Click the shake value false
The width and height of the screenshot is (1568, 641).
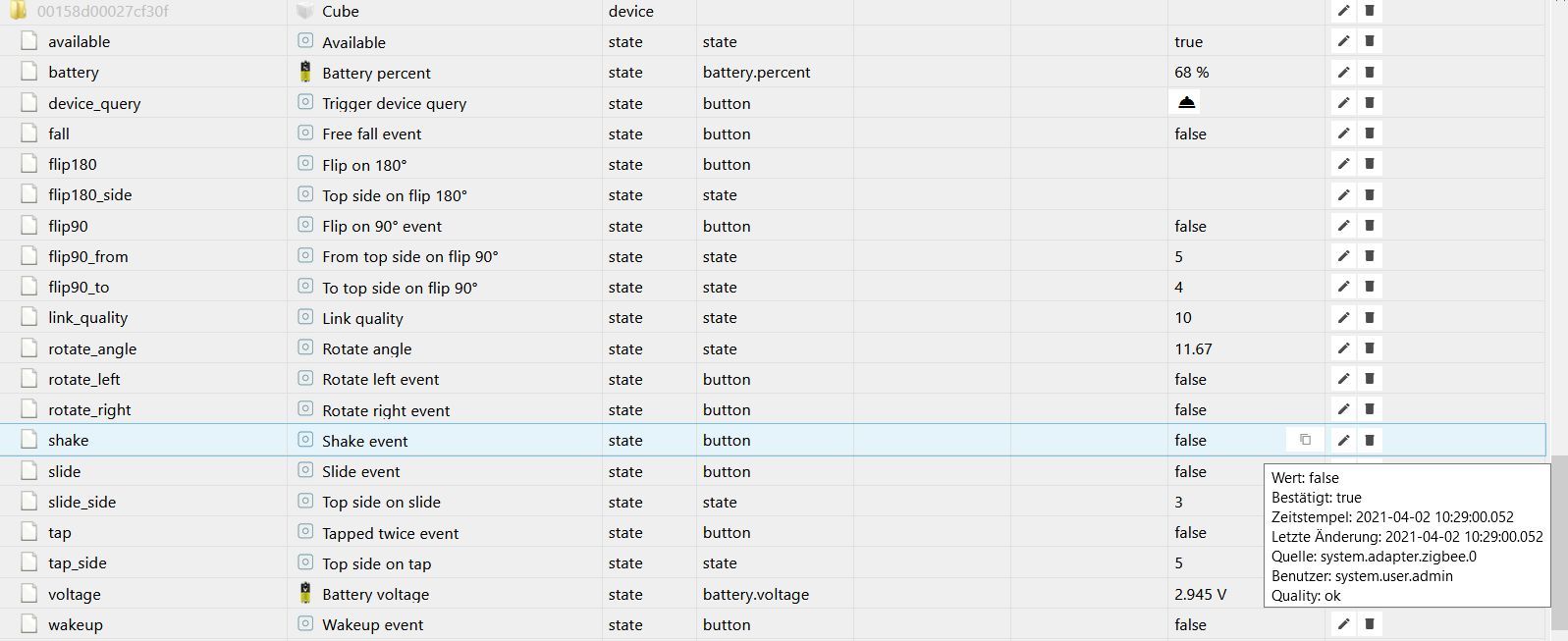1190,440
